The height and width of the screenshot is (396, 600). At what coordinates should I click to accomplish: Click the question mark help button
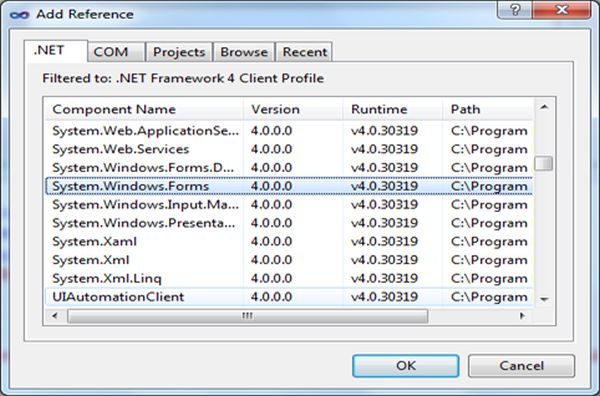pyautogui.click(x=515, y=10)
